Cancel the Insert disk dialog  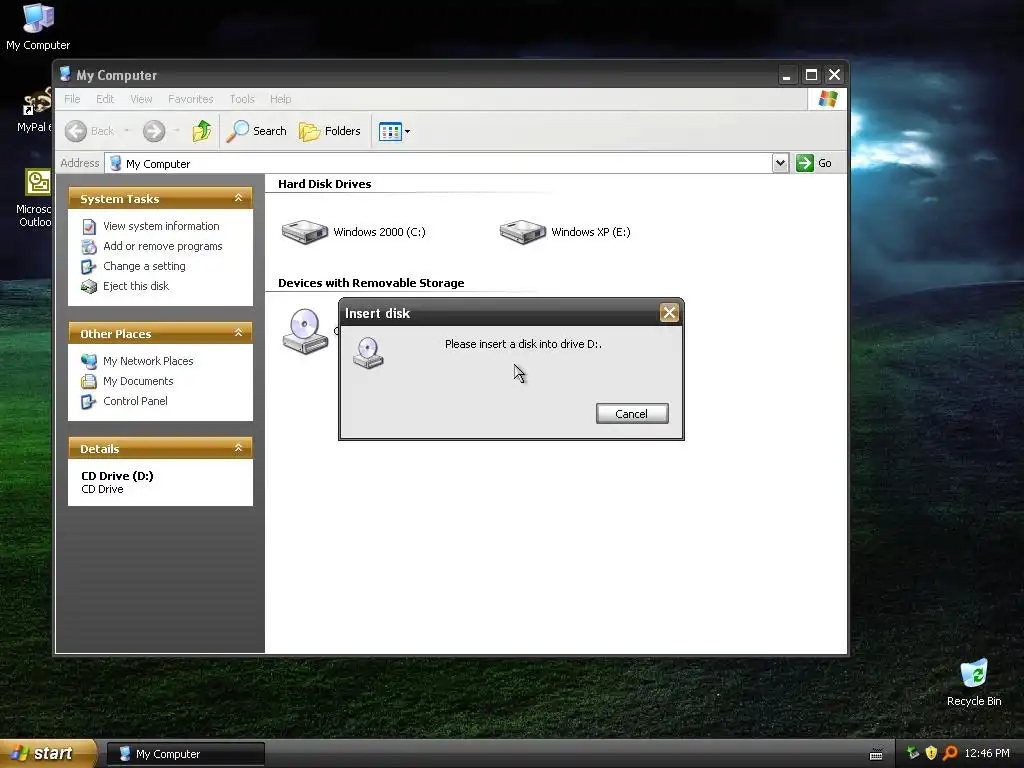tap(632, 414)
